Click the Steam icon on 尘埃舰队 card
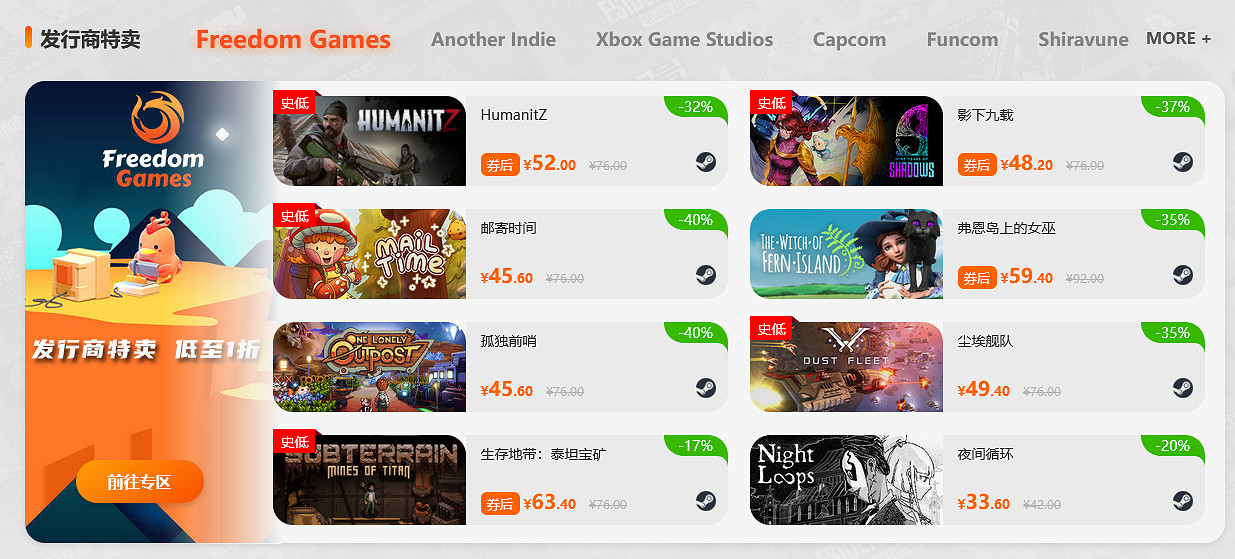1235x559 pixels. point(1183,388)
